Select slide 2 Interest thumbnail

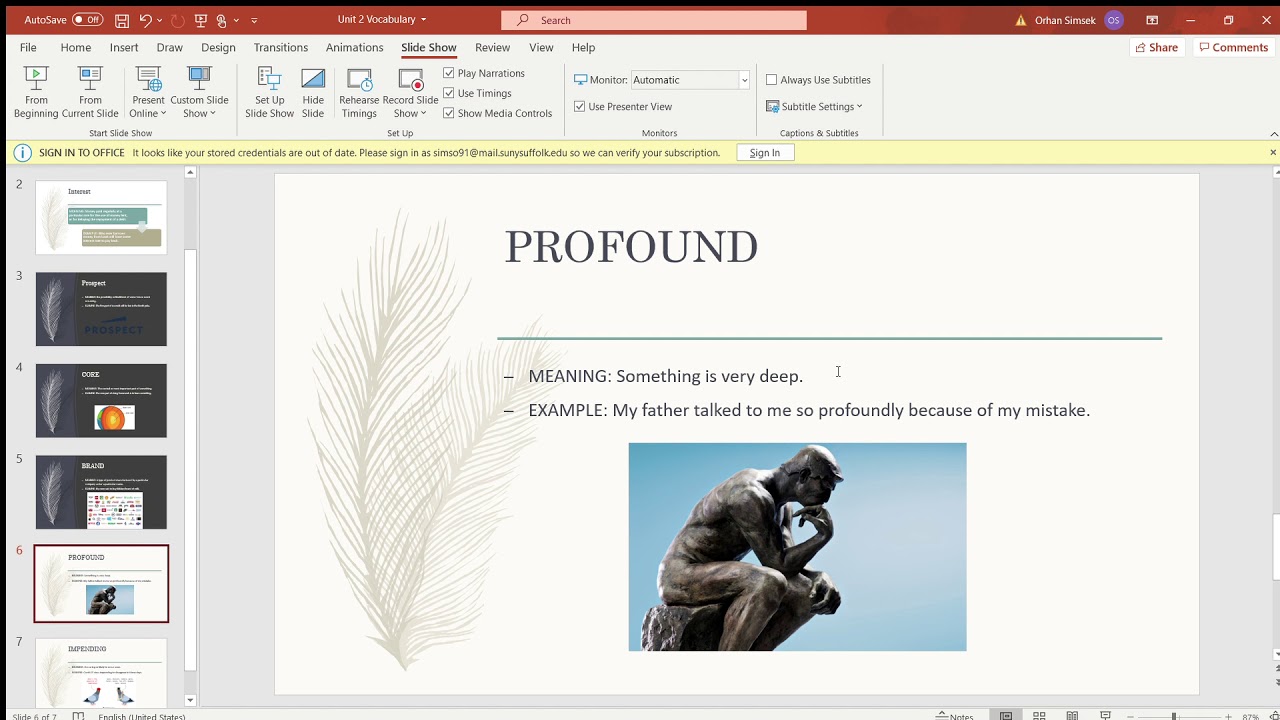pyautogui.click(x=101, y=217)
